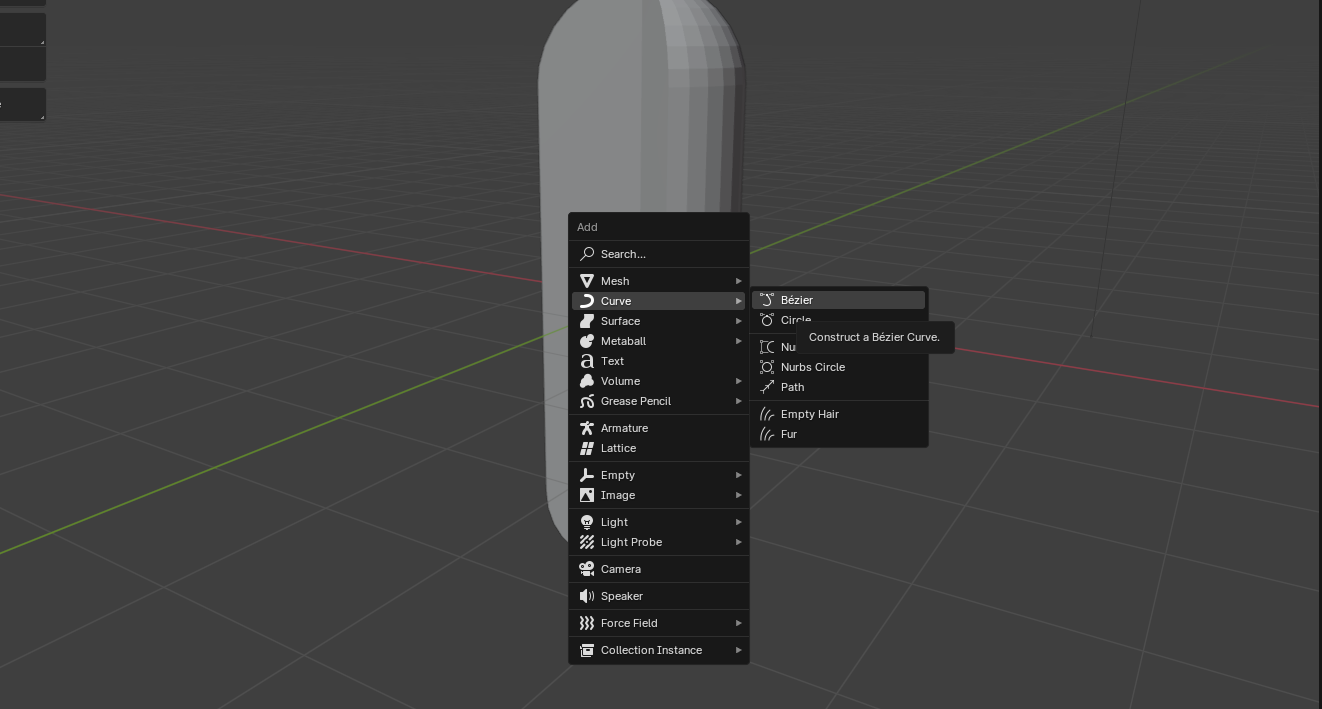Click the Search field in Add menu
The height and width of the screenshot is (709, 1322).
[x=659, y=254]
